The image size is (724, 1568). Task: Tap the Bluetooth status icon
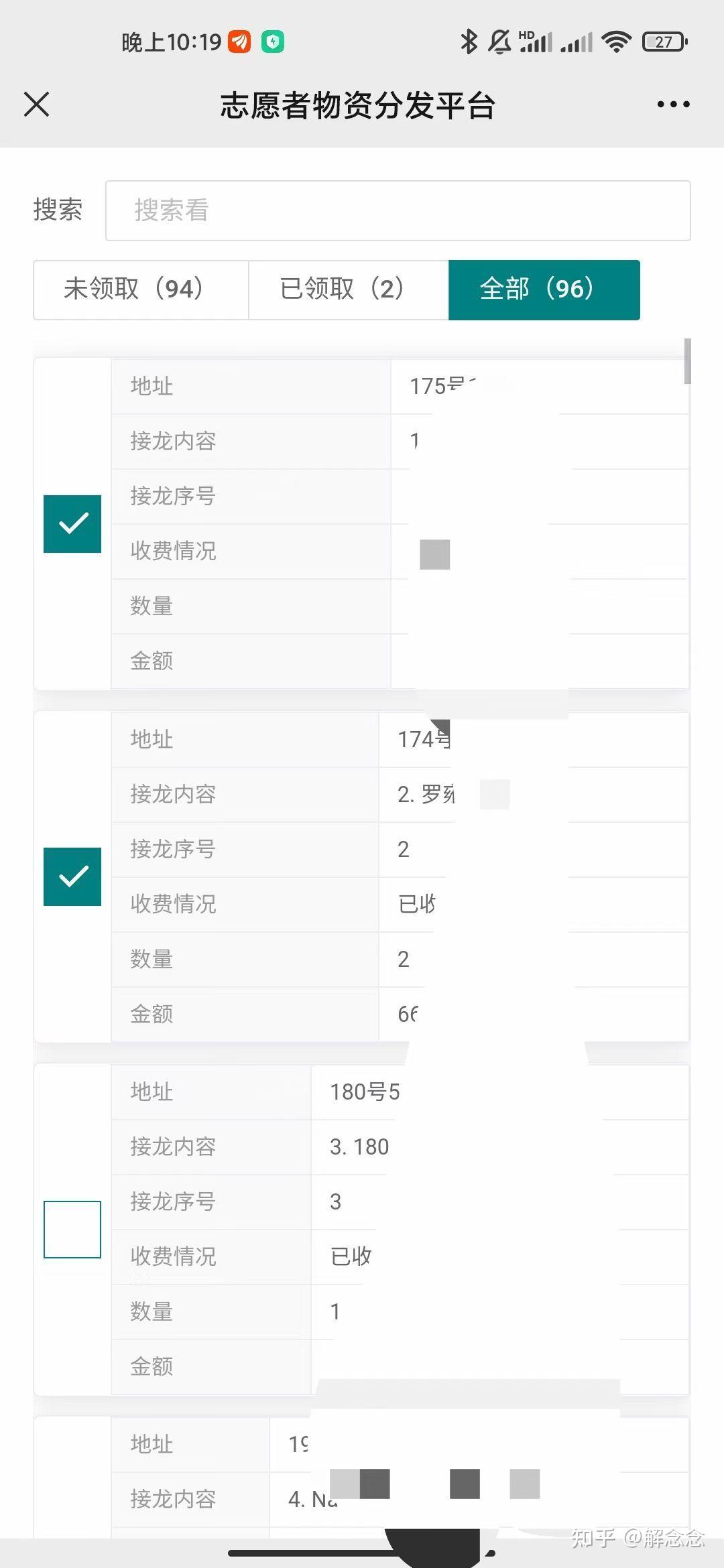tap(469, 42)
